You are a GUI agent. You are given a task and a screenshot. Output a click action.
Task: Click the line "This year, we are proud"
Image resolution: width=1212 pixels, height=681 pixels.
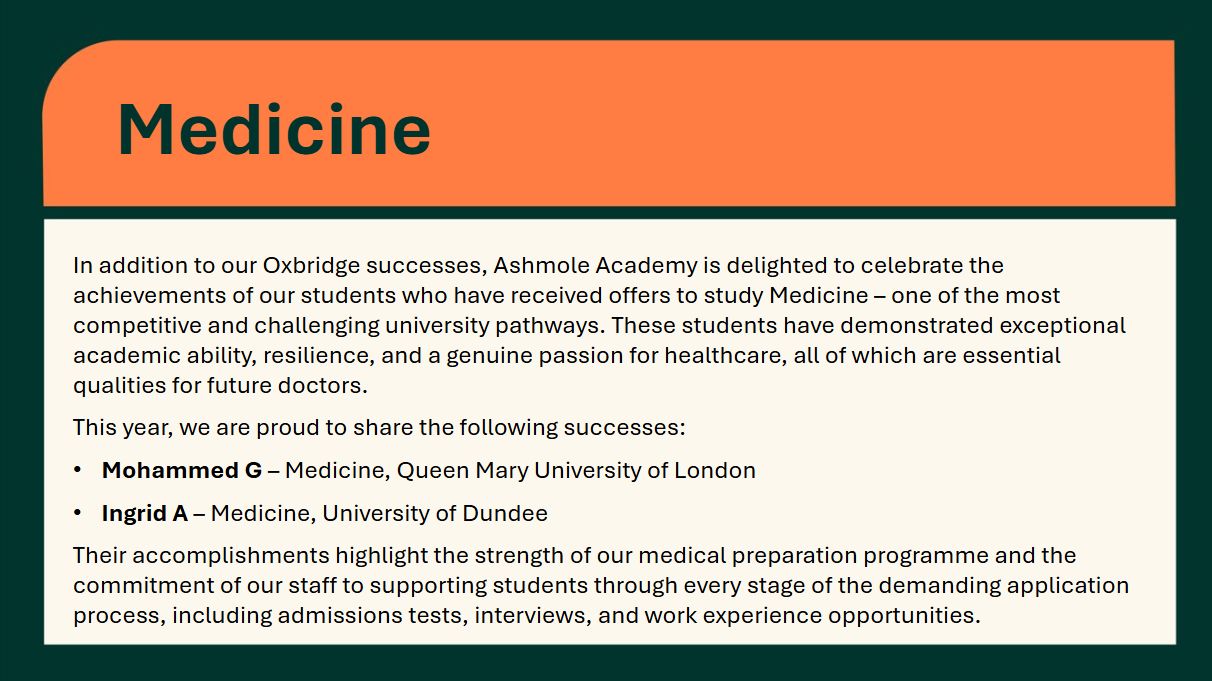[379, 428]
